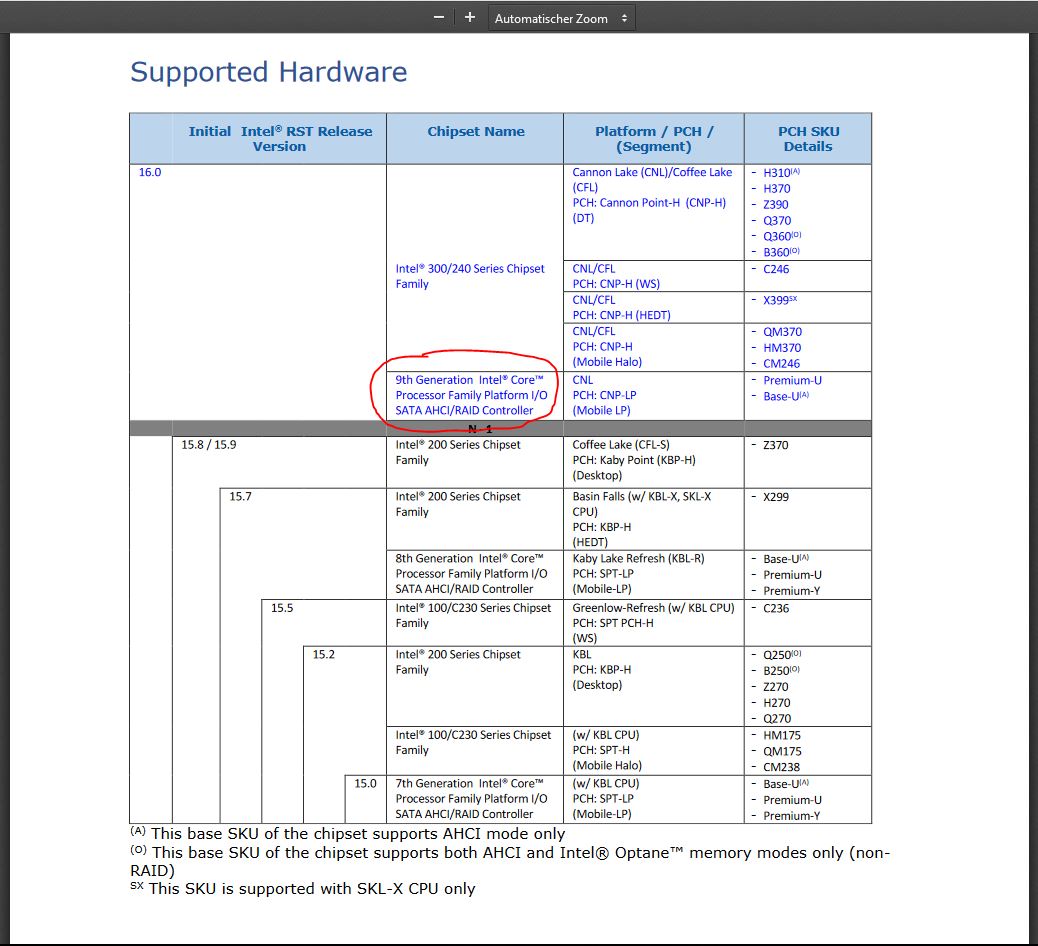The width and height of the screenshot is (1038, 946).
Task: Click the zoom in plus icon
Action: pos(469,18)
